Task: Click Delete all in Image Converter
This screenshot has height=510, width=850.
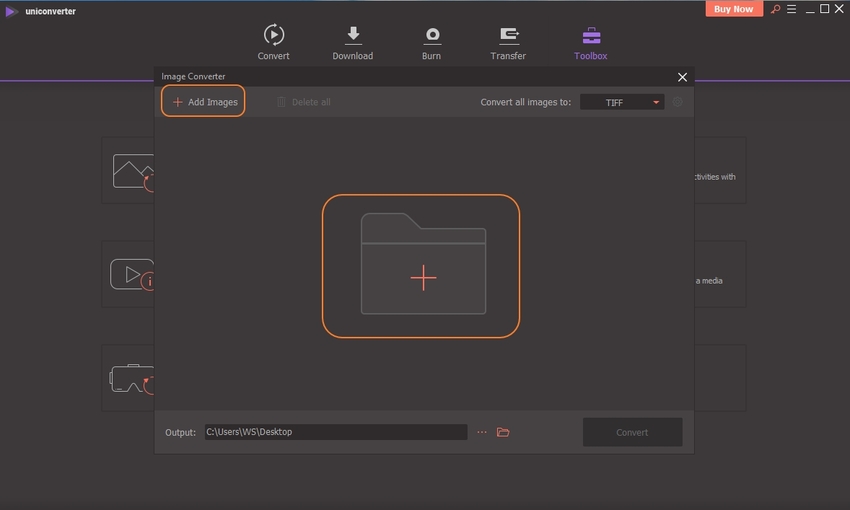Action: pos(303,102)
